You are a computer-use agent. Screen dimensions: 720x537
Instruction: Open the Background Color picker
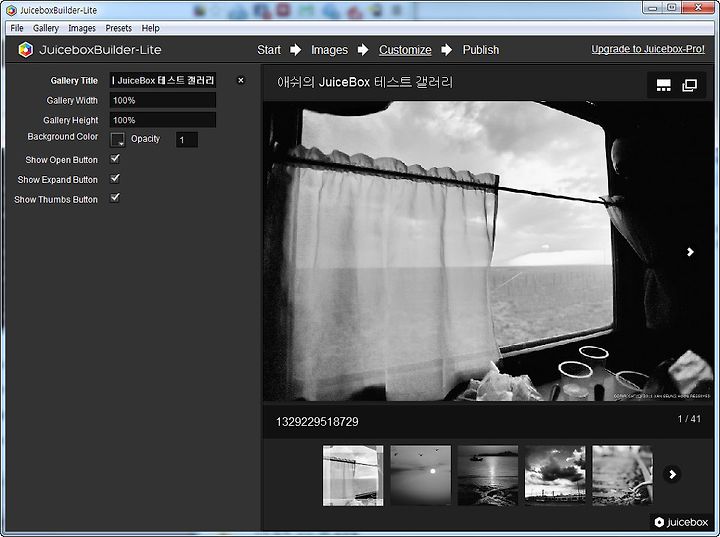(x=117, y=139)
